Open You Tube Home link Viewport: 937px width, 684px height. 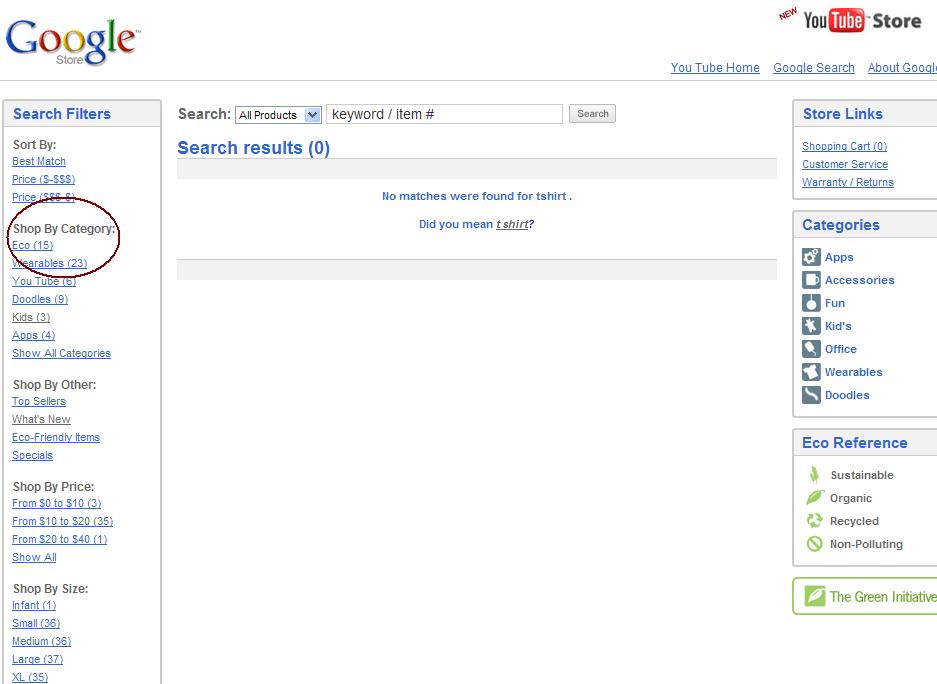click(x=715, y=68)
